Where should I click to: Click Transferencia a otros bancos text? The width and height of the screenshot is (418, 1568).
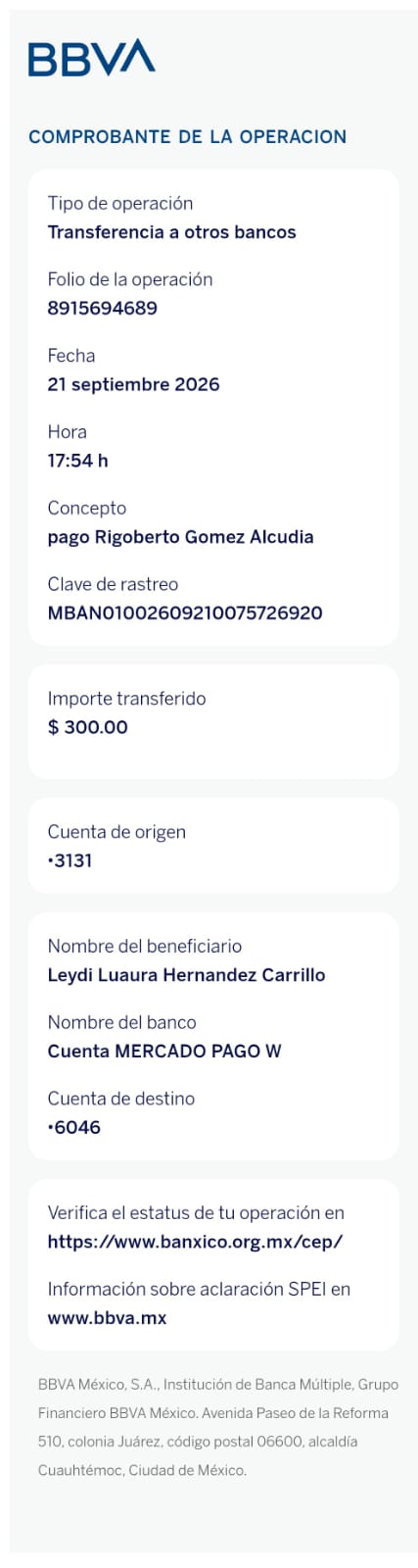click(x=171, y=232)
